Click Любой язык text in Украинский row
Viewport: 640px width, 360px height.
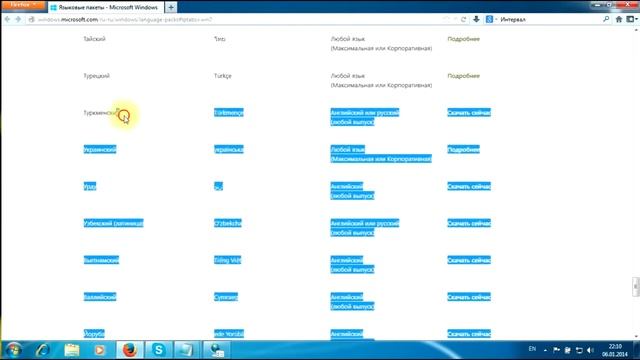coord(348,149)
